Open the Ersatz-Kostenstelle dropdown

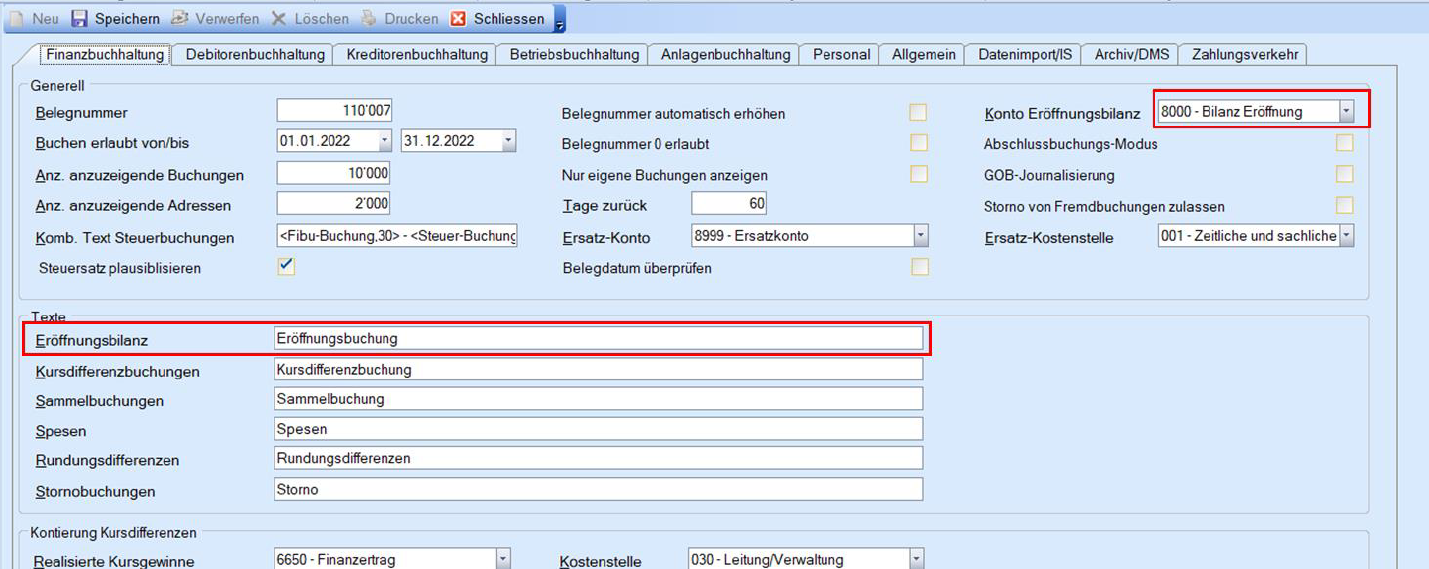tap(1346, 236)
